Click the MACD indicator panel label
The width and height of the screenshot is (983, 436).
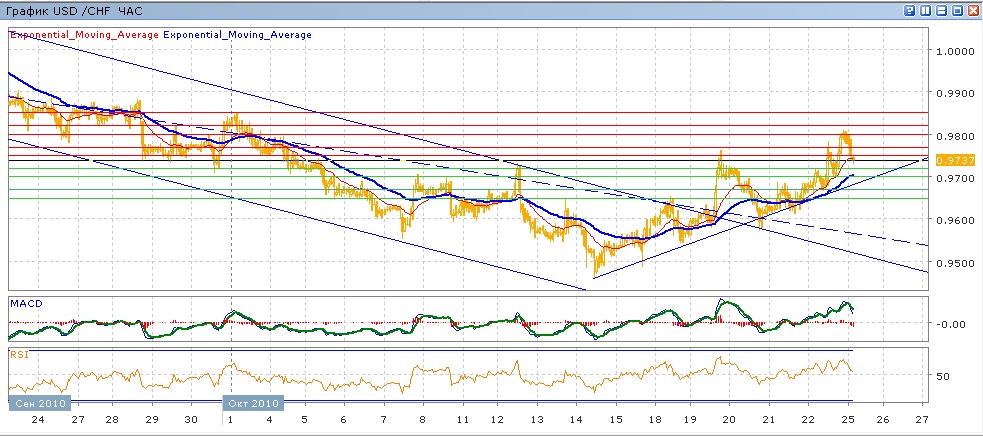(25, 302)
